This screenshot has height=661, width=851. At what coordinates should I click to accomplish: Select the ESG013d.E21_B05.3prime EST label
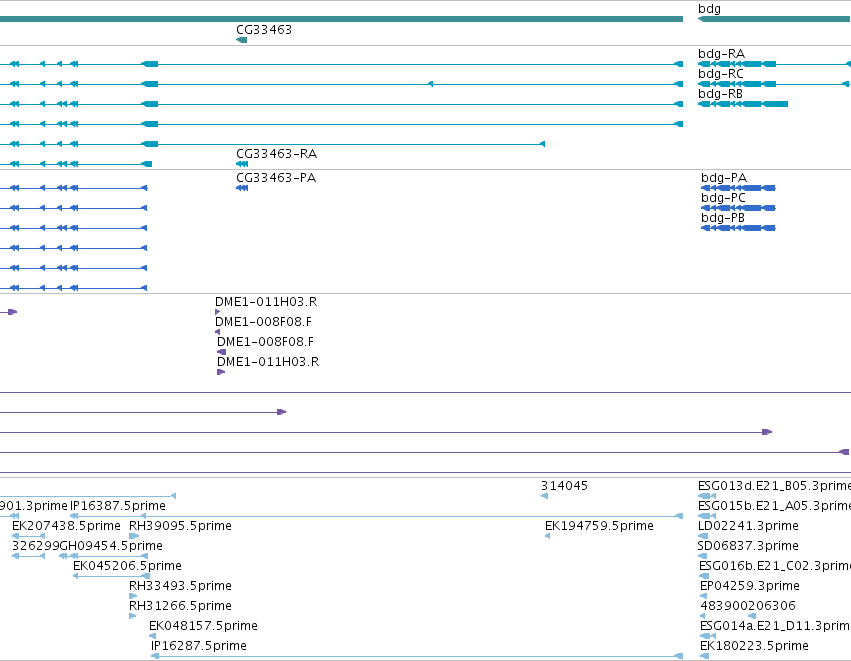[774, 486]
